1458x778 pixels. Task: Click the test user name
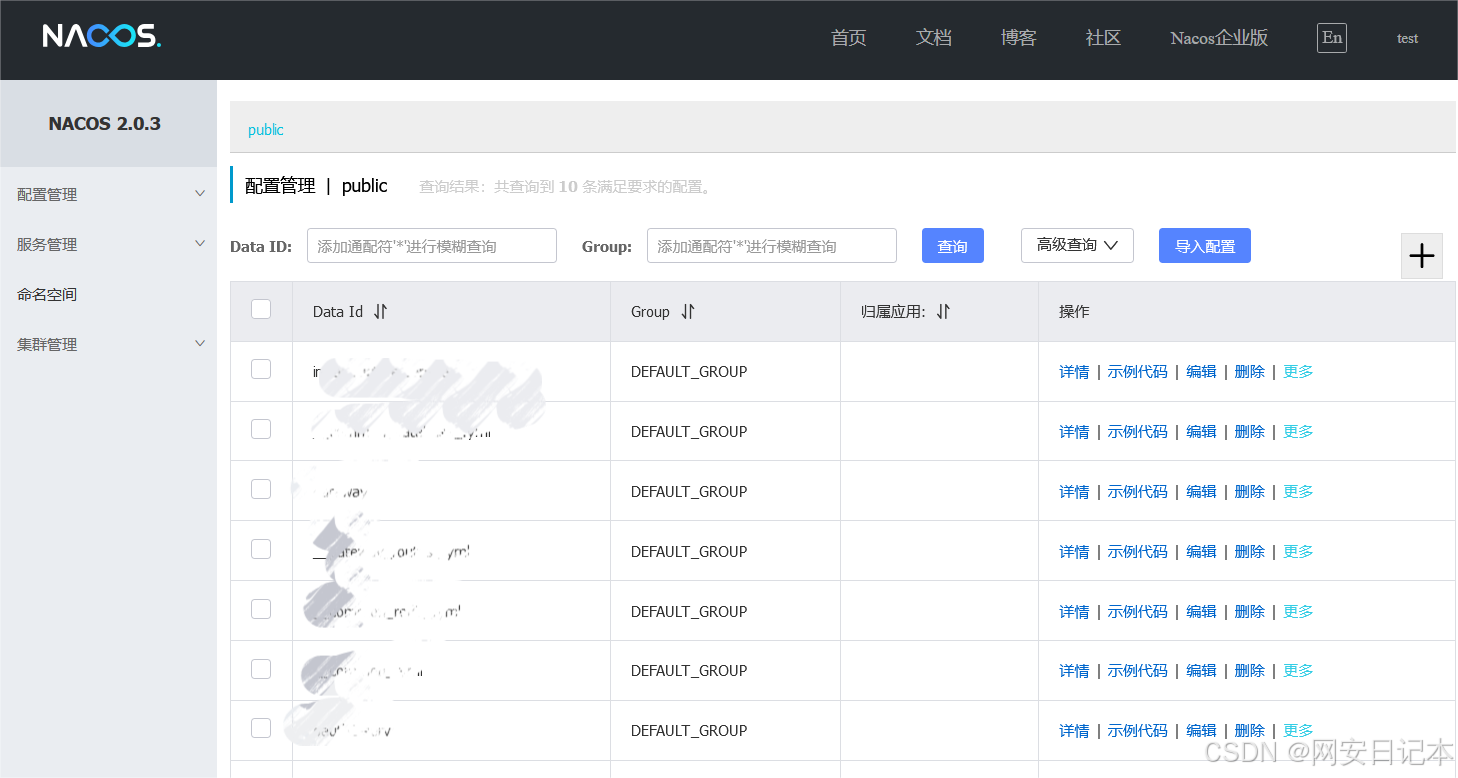1407,38
